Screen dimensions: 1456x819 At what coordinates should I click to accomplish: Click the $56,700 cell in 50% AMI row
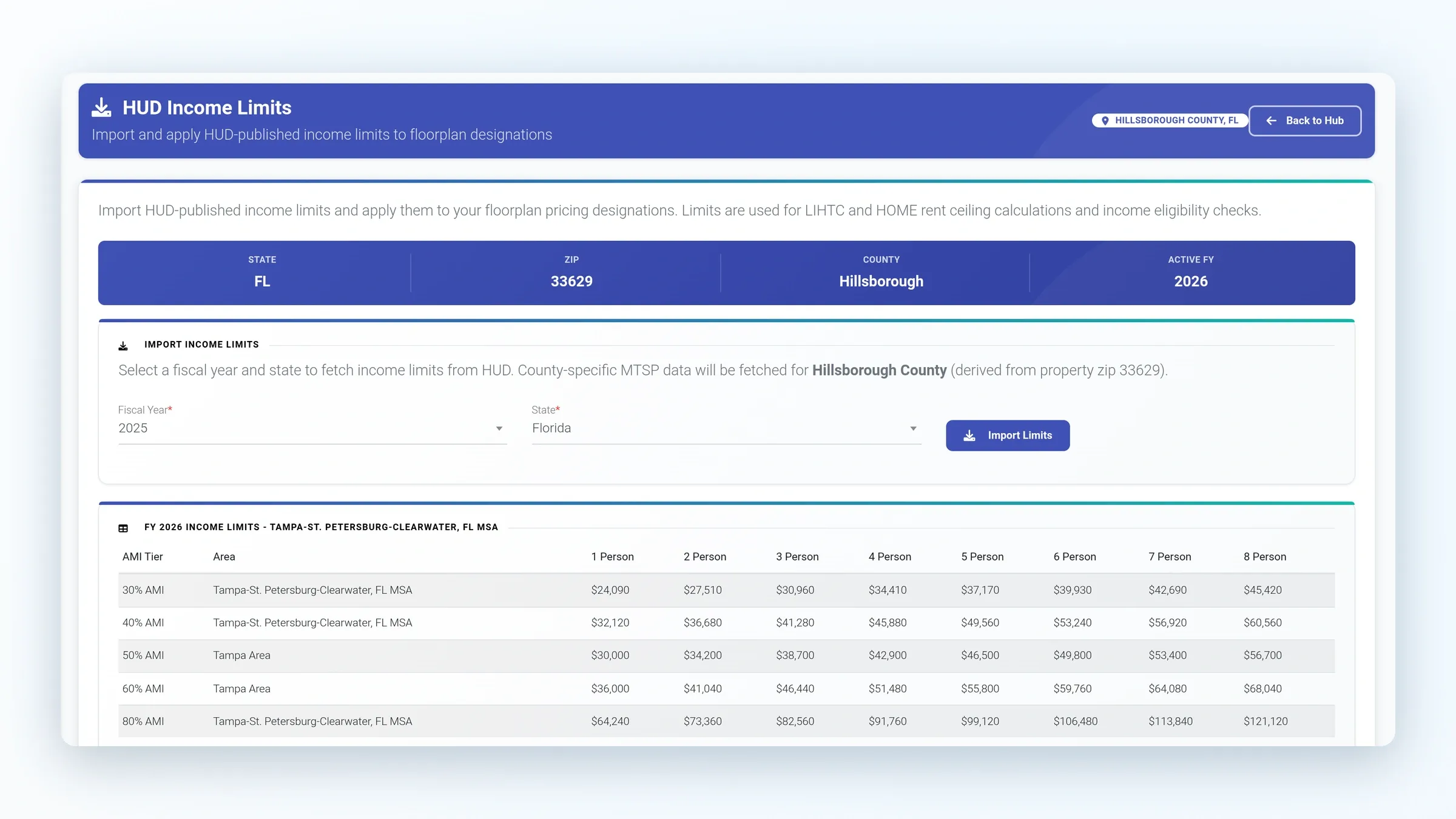click(1262, 656)
